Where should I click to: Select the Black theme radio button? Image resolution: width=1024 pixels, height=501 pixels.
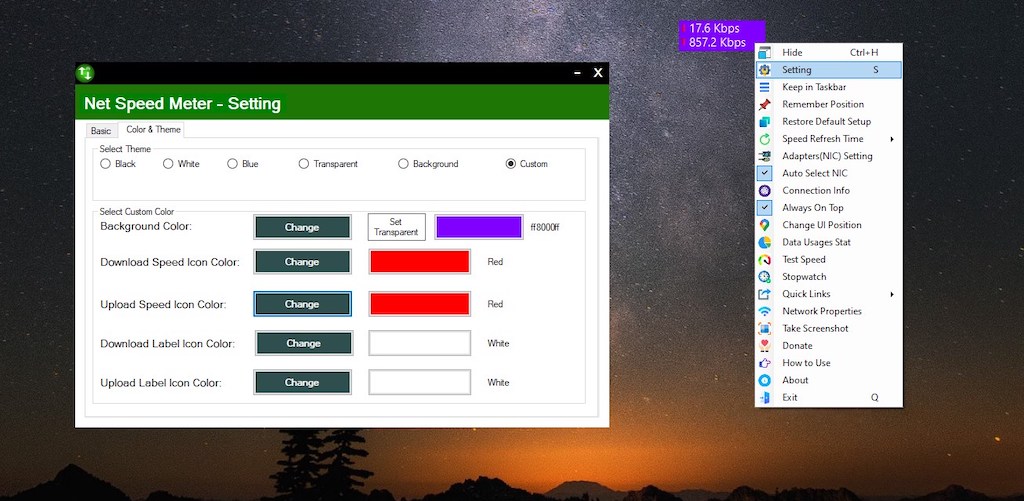point(106,164)
